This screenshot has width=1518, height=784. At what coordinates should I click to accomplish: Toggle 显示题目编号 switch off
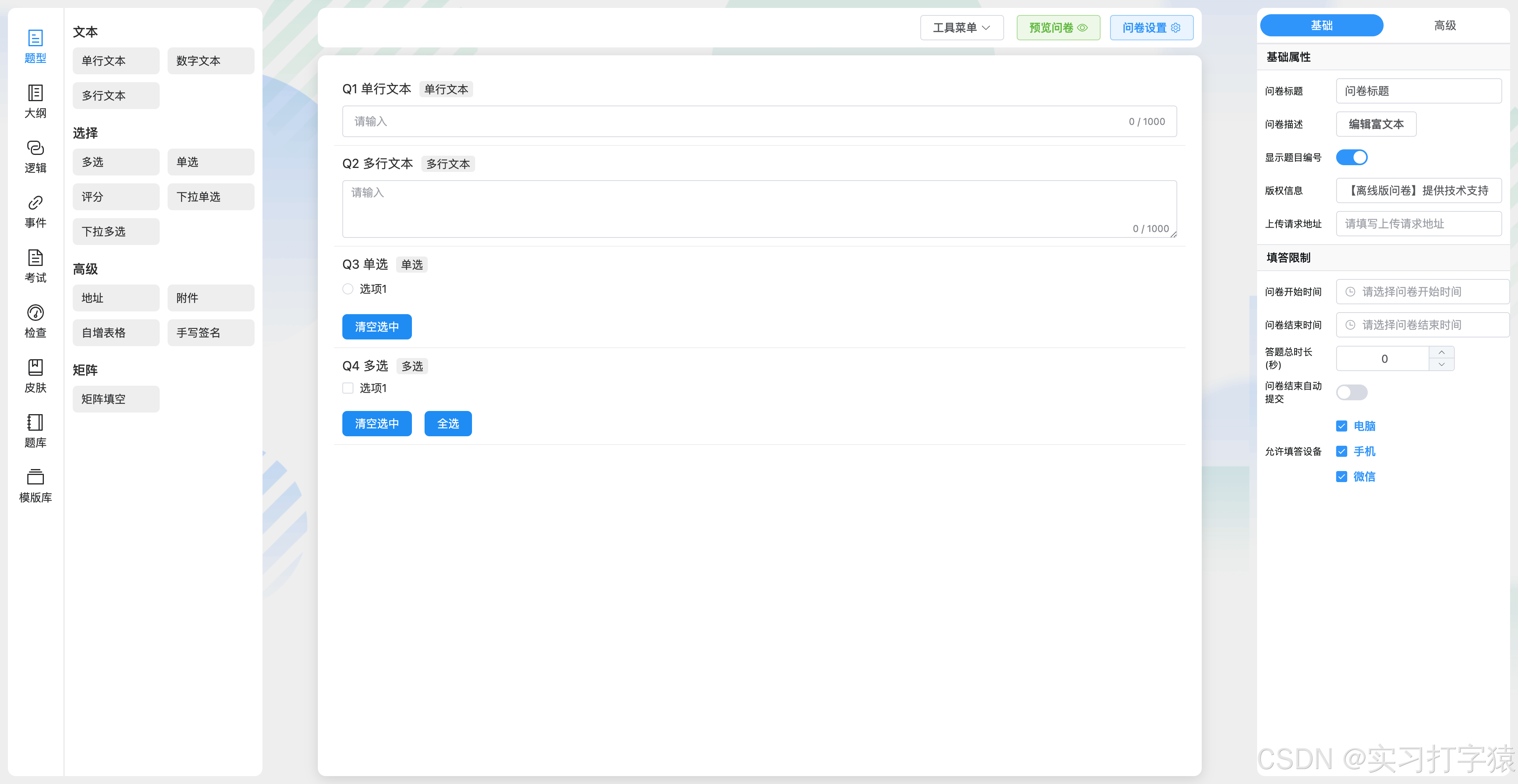click(x=1351, y=157)
